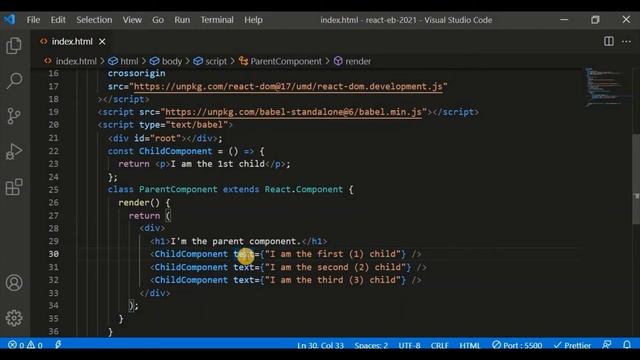The width and height of the screenshot is (640, 360).
Task: Open the File menu
Action: pos(33,20)
